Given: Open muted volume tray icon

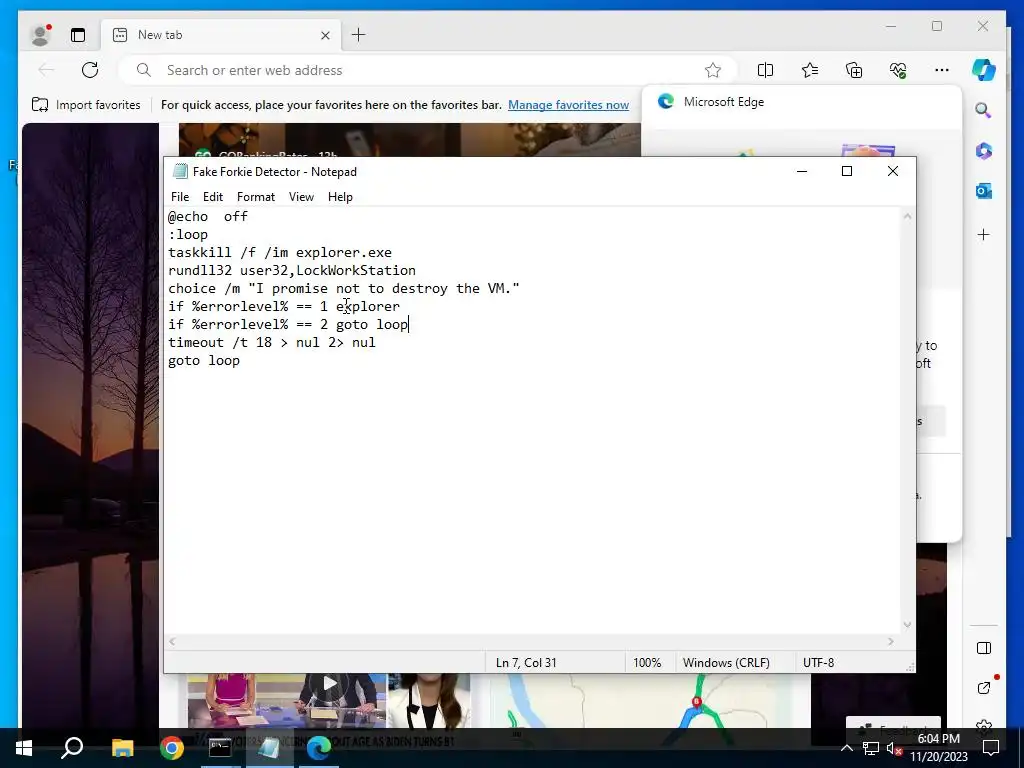Looking at the screenshot, I should tap(894, 748).
